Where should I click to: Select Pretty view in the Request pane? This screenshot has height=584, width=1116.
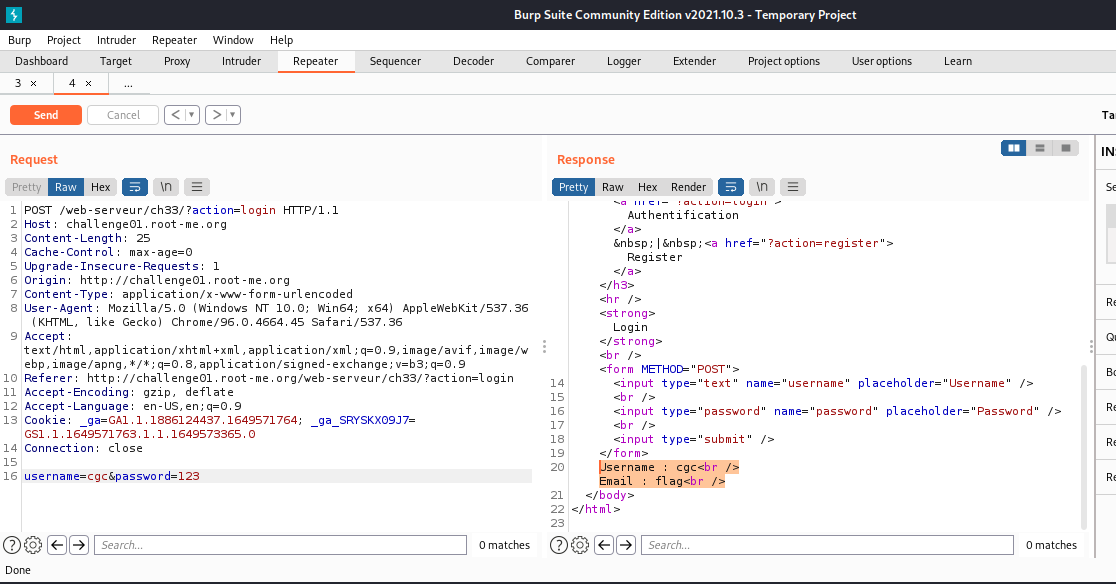(x=26, y=187)
